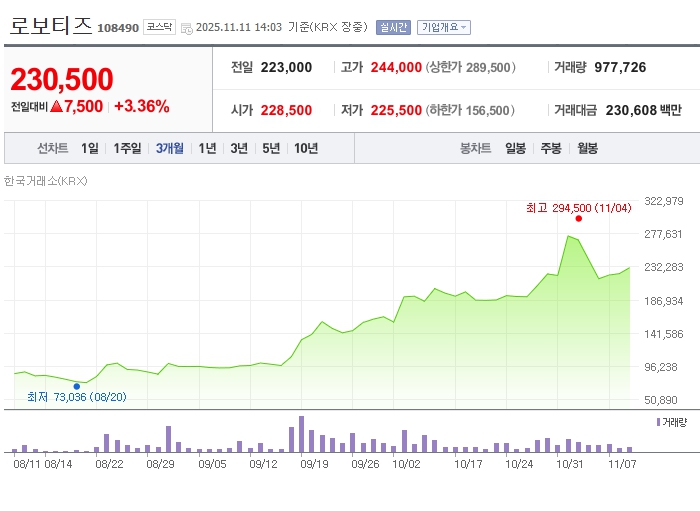Click the 로보티즈 stock name title

[50, 26]
